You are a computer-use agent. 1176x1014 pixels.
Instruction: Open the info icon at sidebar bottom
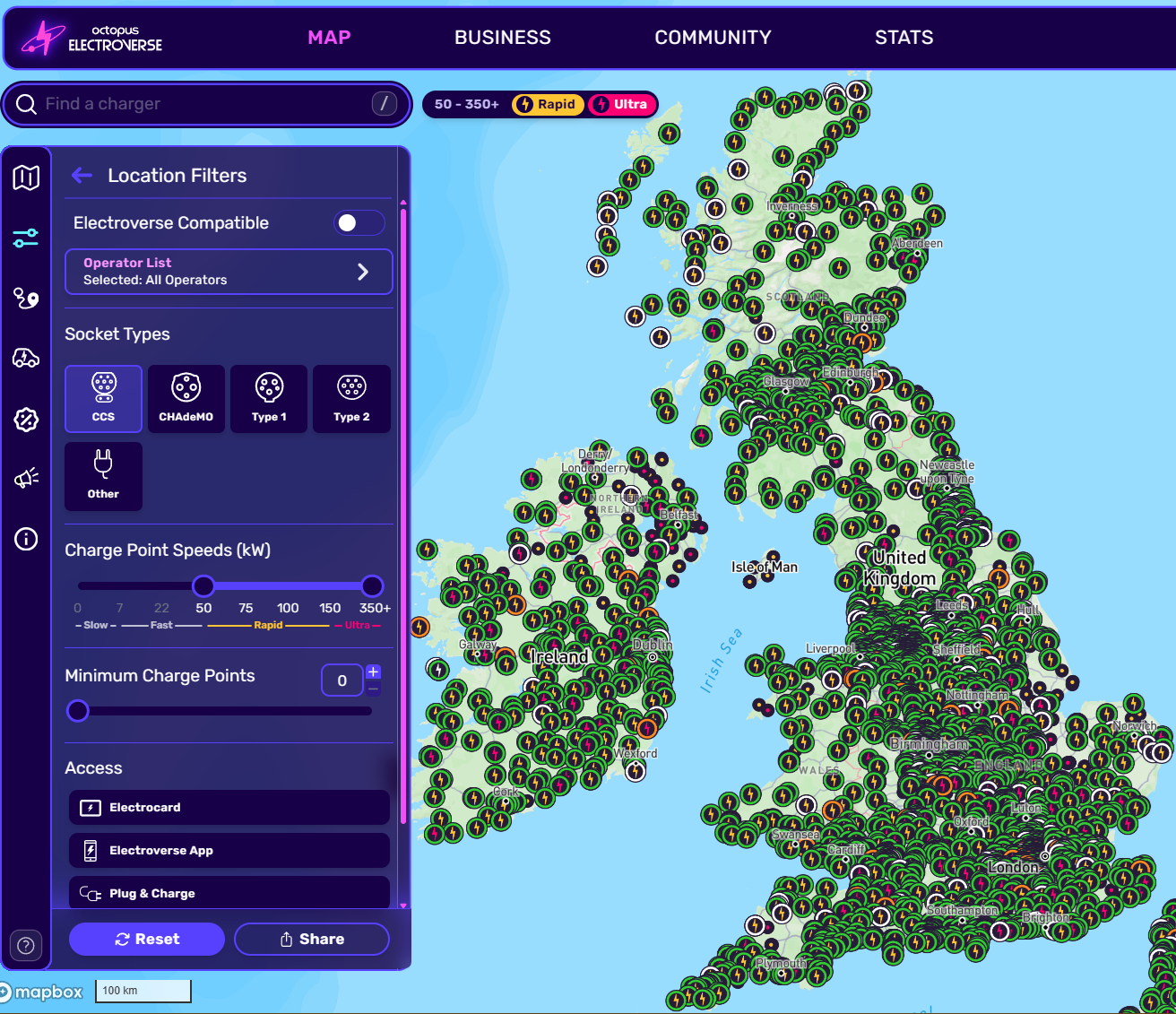coord(26,539)
